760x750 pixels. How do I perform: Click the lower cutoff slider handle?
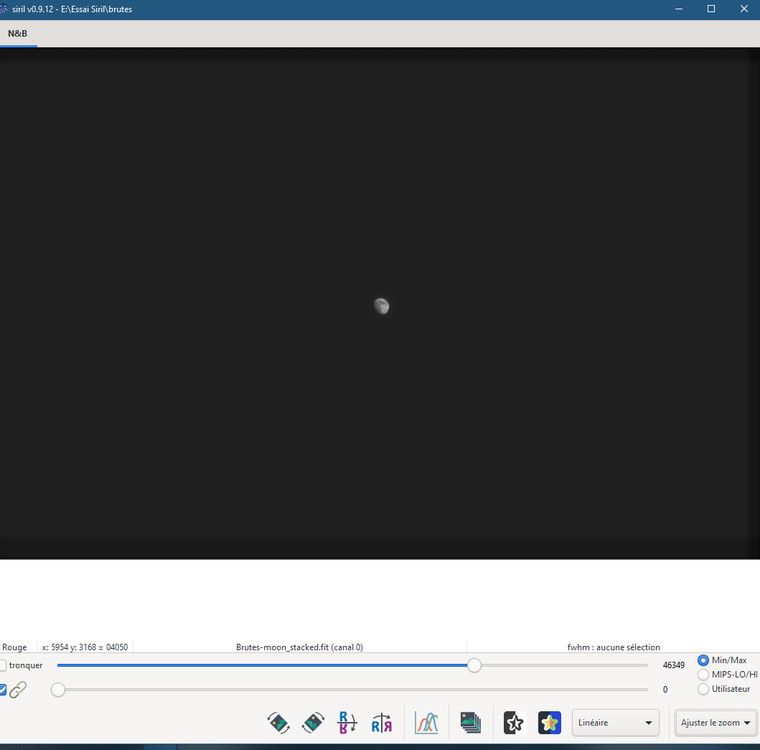click(58, 689)
